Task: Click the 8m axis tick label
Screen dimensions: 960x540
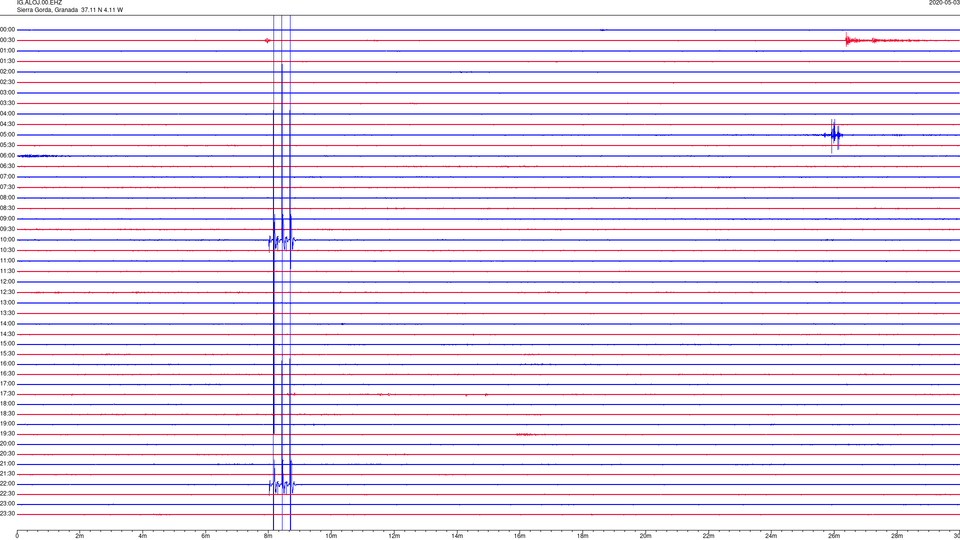Action: tap(268, 536)
